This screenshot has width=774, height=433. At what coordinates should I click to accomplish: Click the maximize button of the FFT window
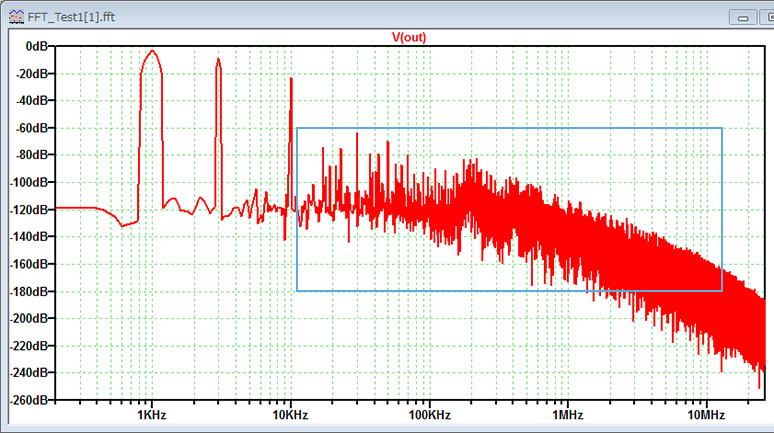coord(768,17)
